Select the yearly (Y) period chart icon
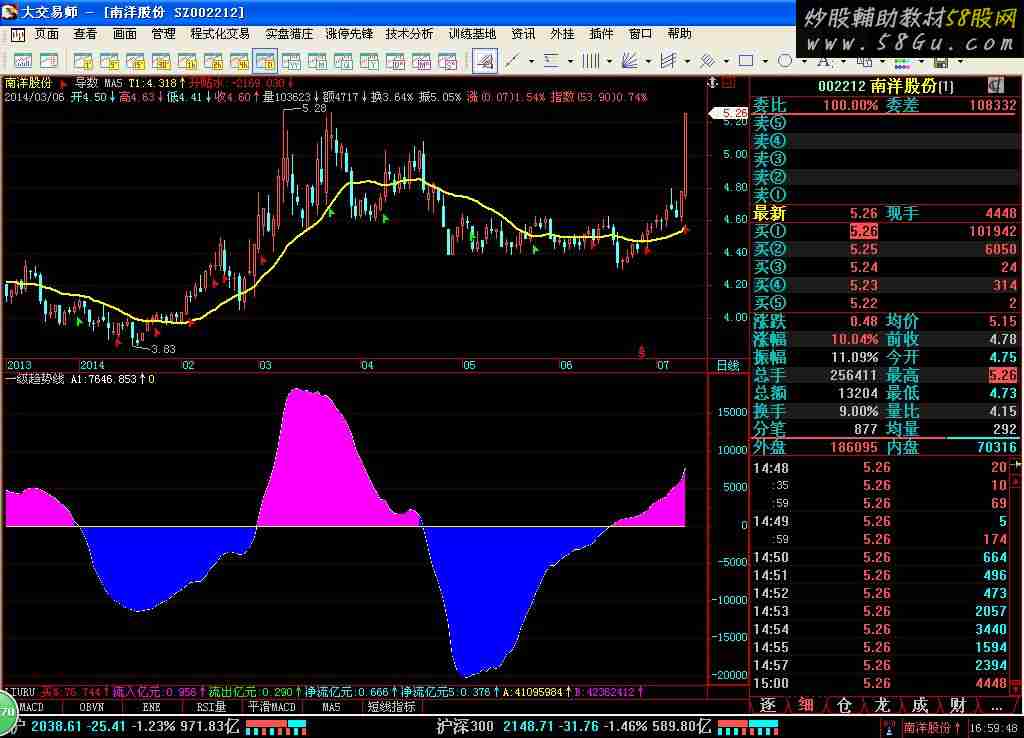The image size is (1024, 738). coord(370,61)
